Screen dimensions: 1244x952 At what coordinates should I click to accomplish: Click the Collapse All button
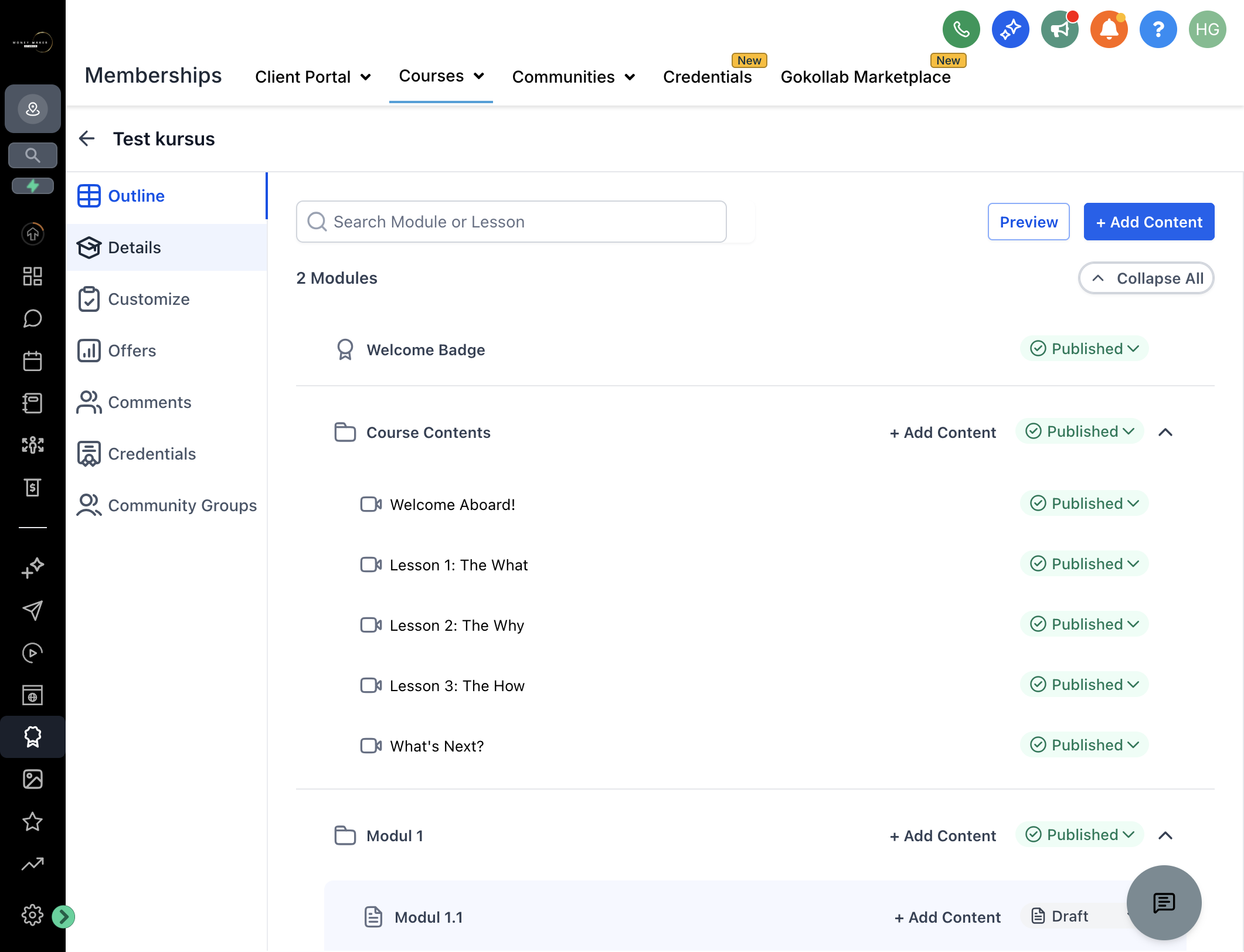coord(1146,278)
